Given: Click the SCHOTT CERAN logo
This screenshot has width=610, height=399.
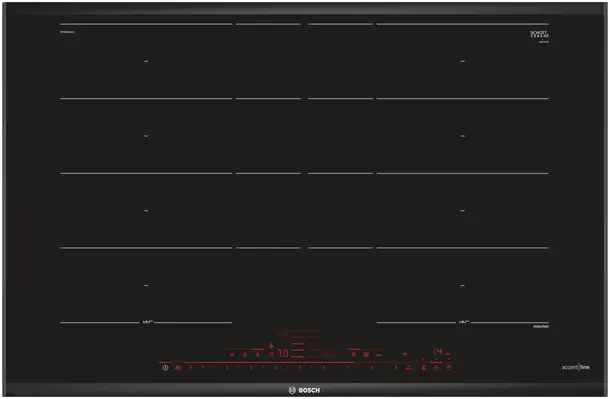Looking at the screenshot, I should click(540, 34).
